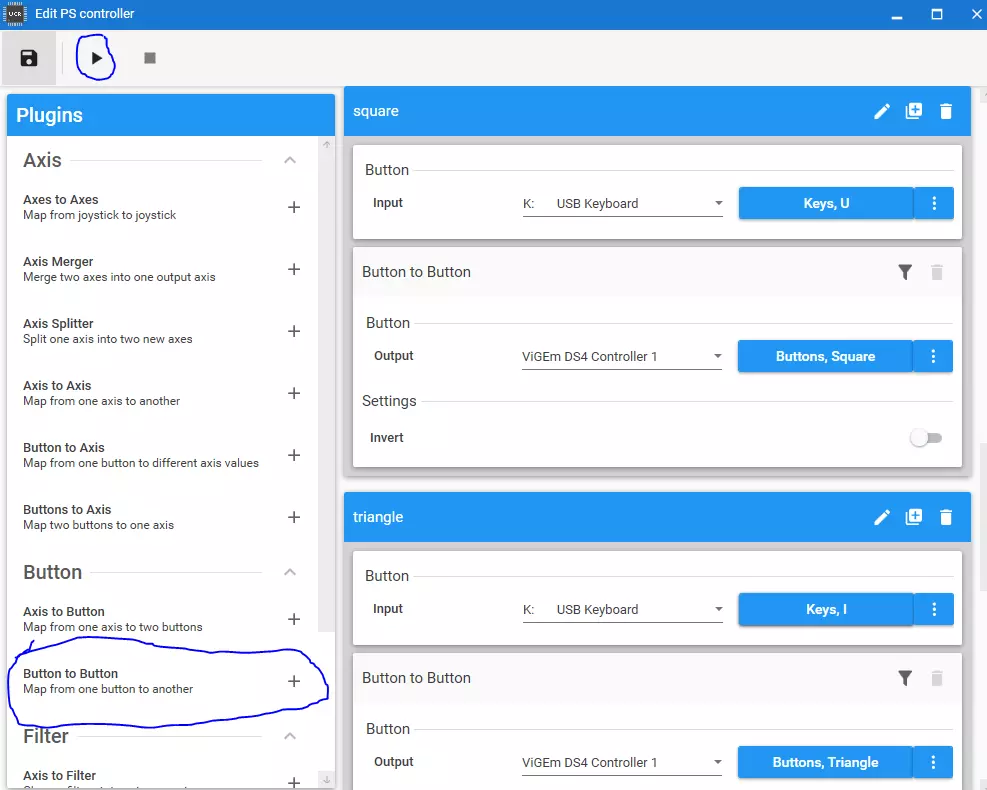Viewport: 987px width, 790px height.
Task: Open triangle's USB Keyboard input device dropdown
Action: (623, 609)
